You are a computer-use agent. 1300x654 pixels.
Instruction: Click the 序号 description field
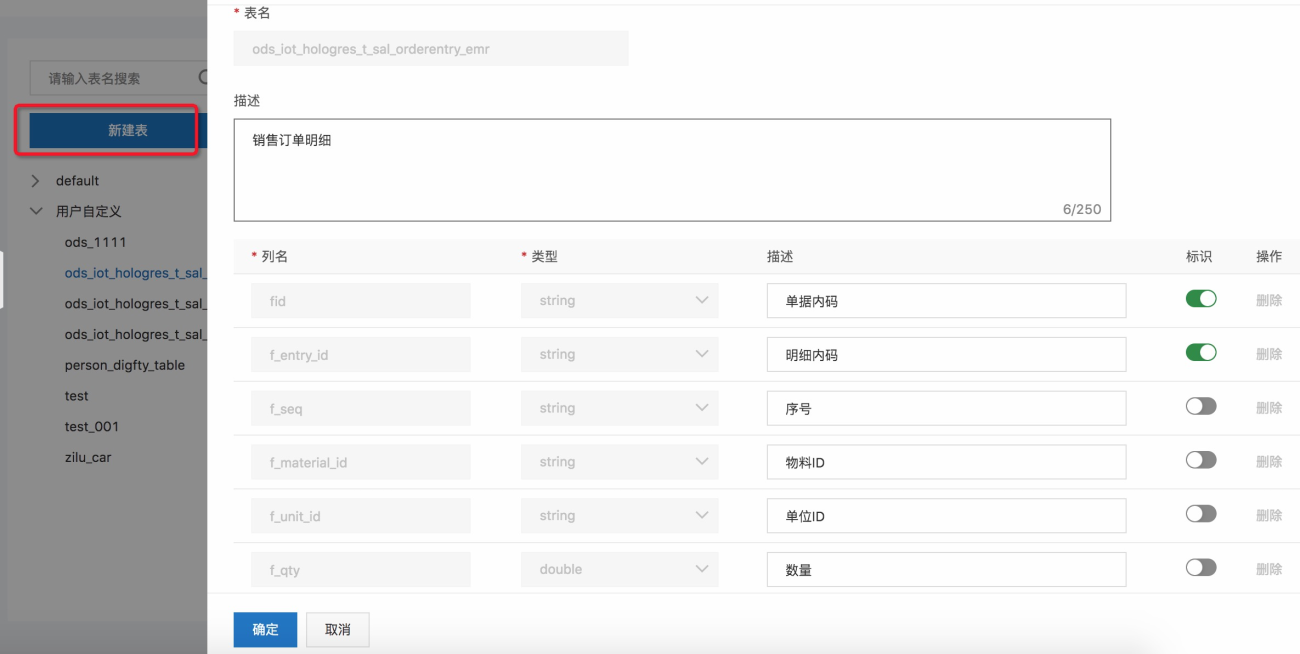946,408
